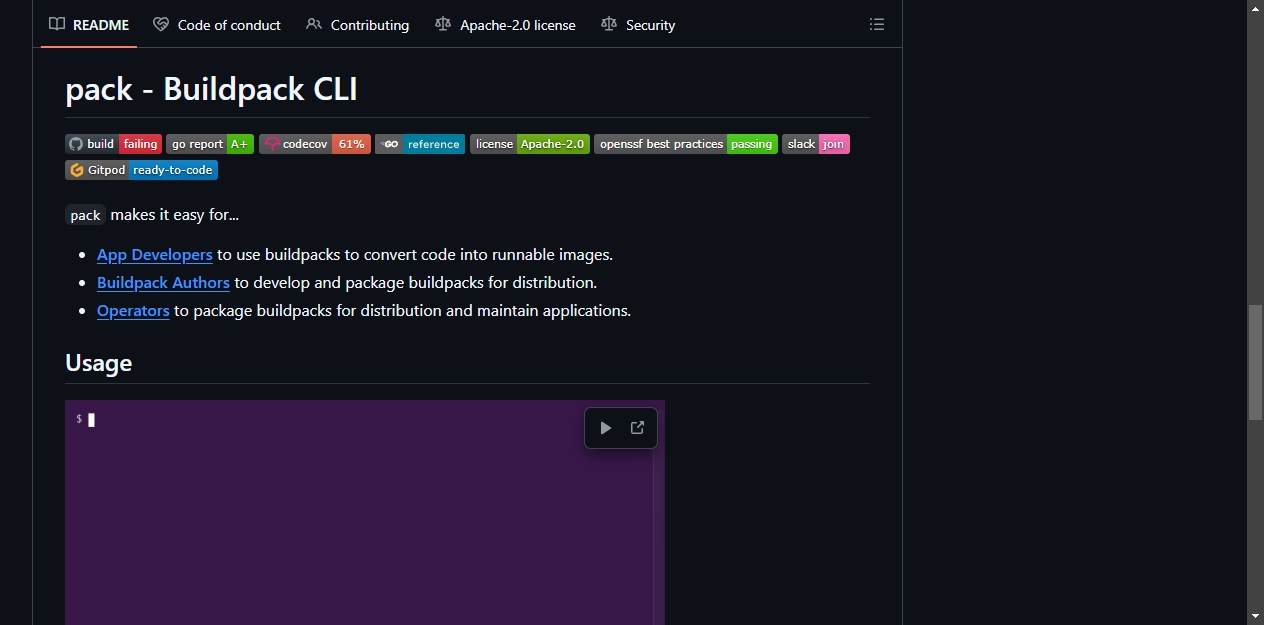1264x625 pixels.
Task: Click the build failing badge
Action: 113,144
